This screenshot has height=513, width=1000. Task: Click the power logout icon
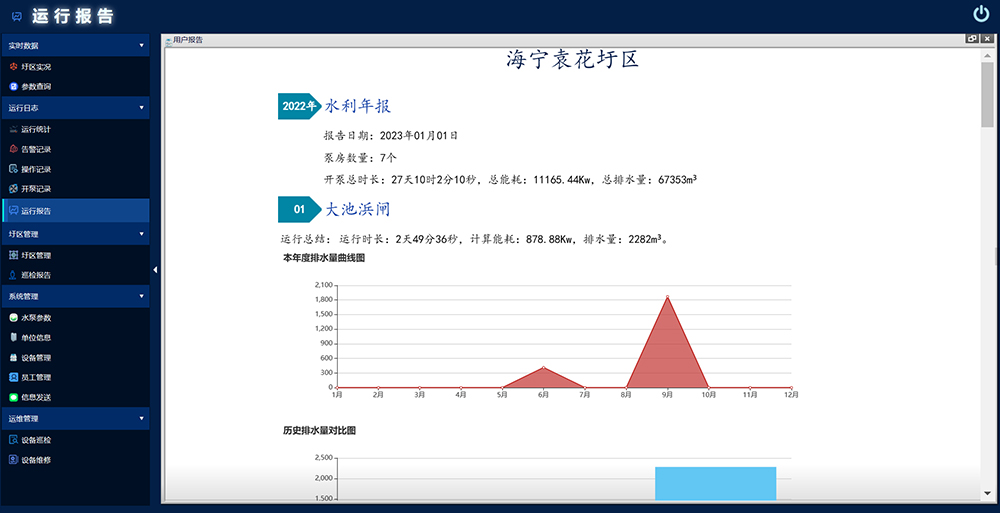click(981, 14)
